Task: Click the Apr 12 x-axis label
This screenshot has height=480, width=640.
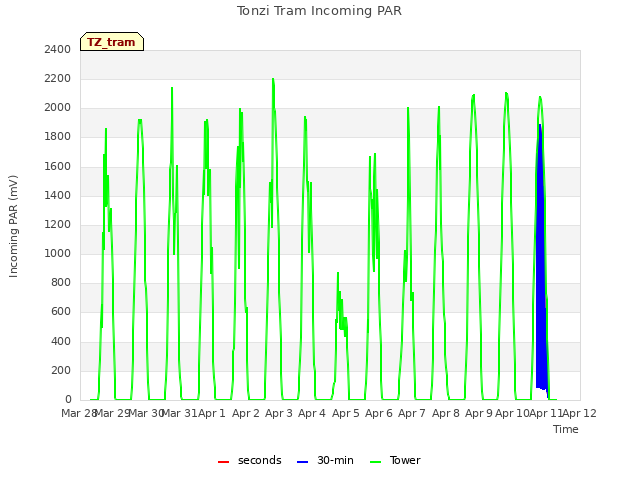Action: coord(580,413)
